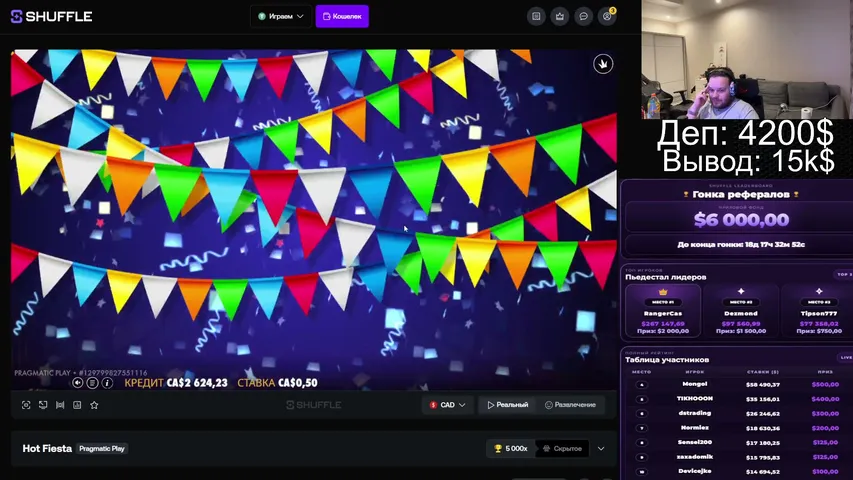Open the game info (i) icon

tap(107, 383)
